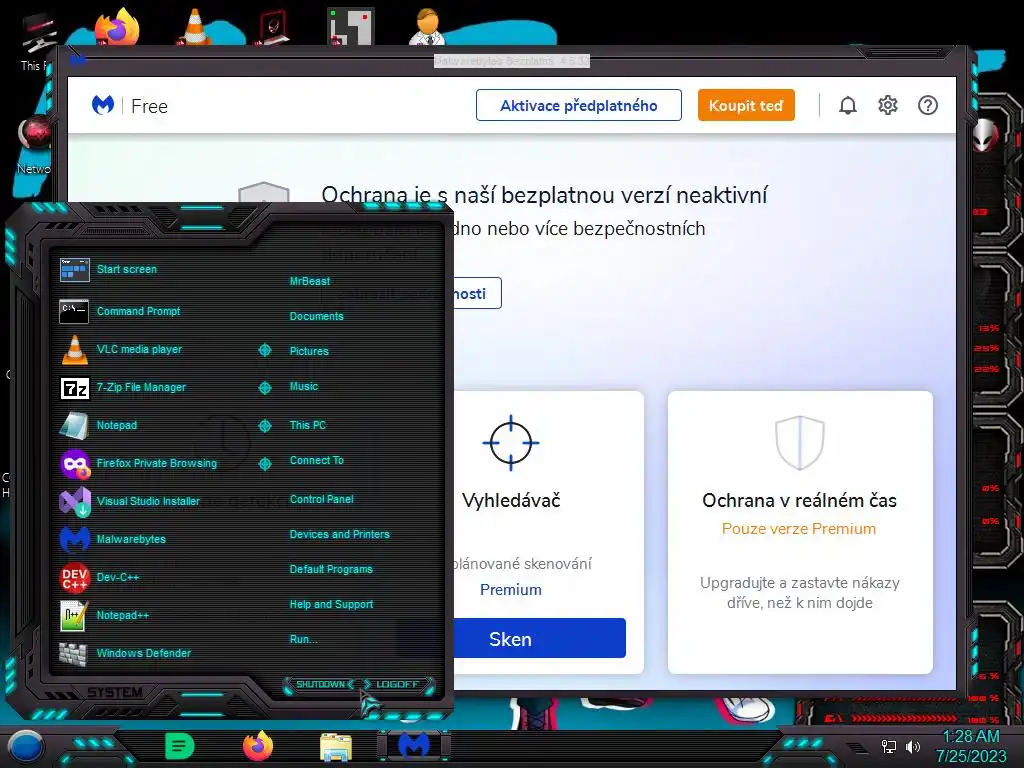Viewport: 1024px width, 768px height.
Task: Click Aktivace předplatného button
Action: tap(579, 105)
